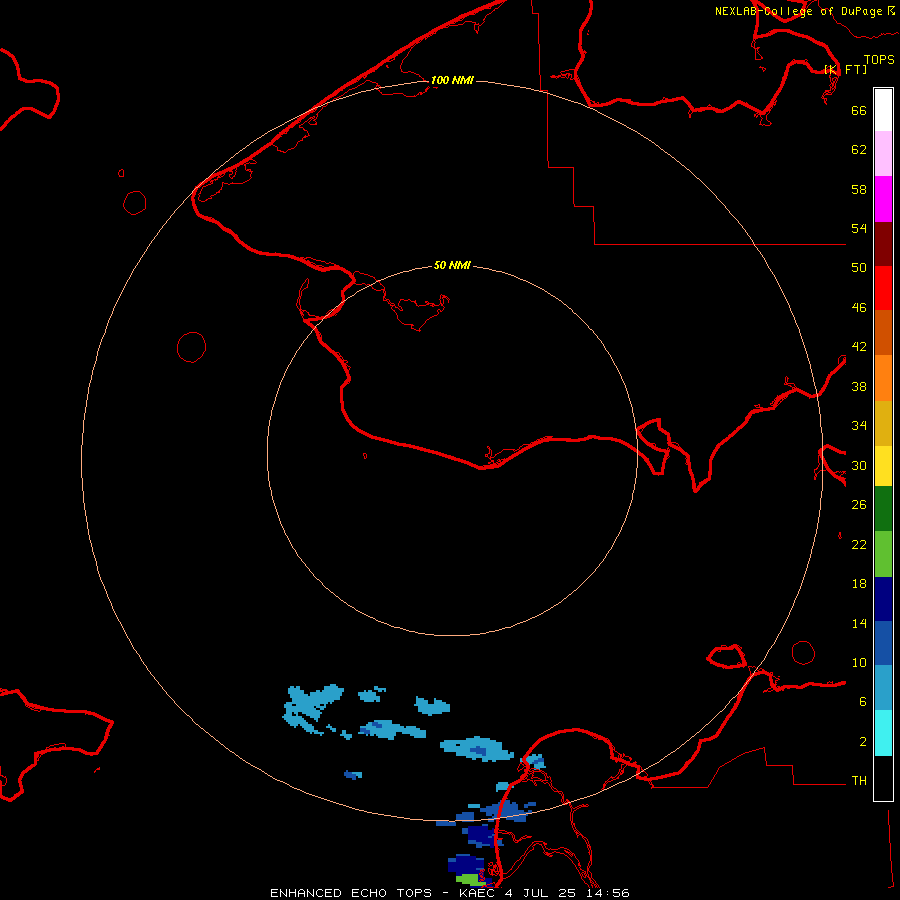Viewport: 900px width, 900px height.
Task: Click the legend value 6
Action: [862, 702]
